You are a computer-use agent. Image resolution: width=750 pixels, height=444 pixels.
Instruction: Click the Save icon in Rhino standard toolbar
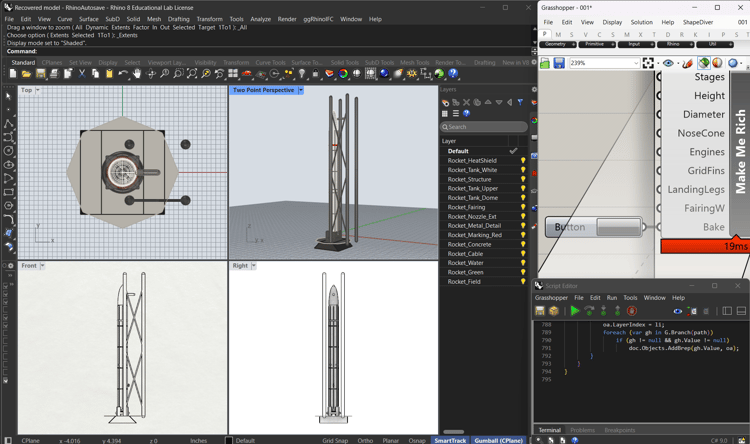click(x=41, y=74)
